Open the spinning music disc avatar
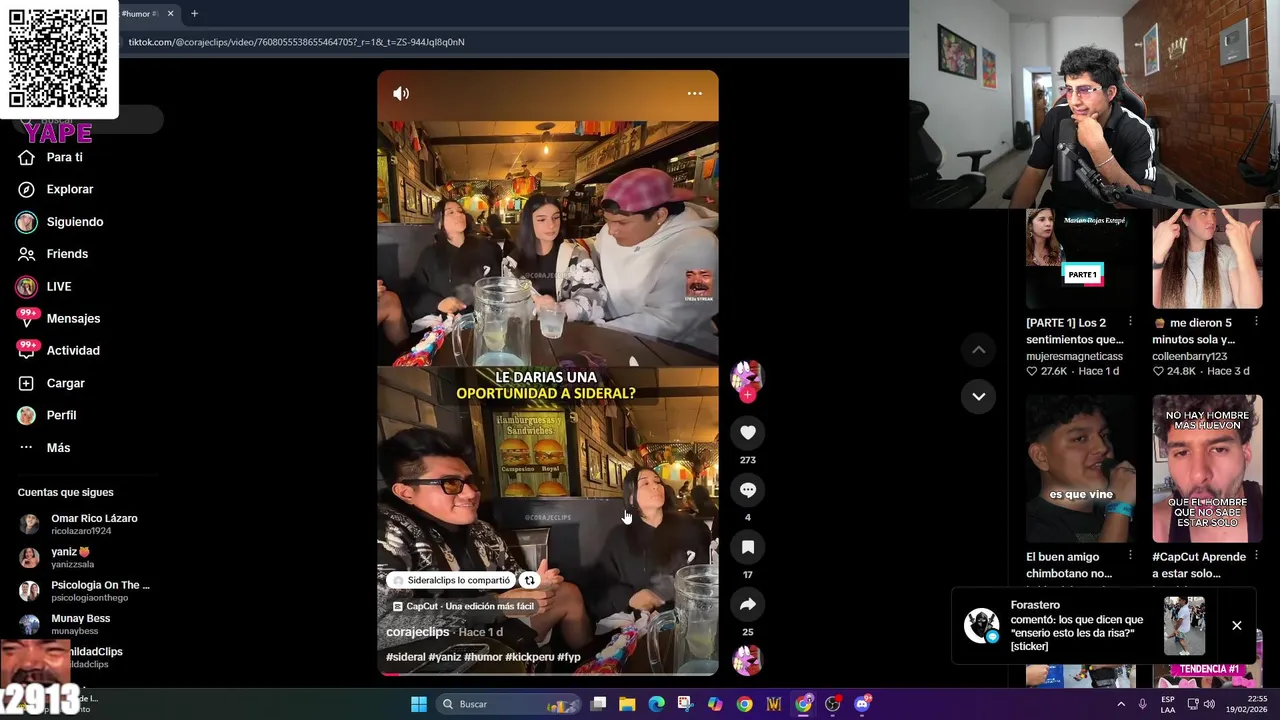1280x720 pixels. click(x=747, y=660)
